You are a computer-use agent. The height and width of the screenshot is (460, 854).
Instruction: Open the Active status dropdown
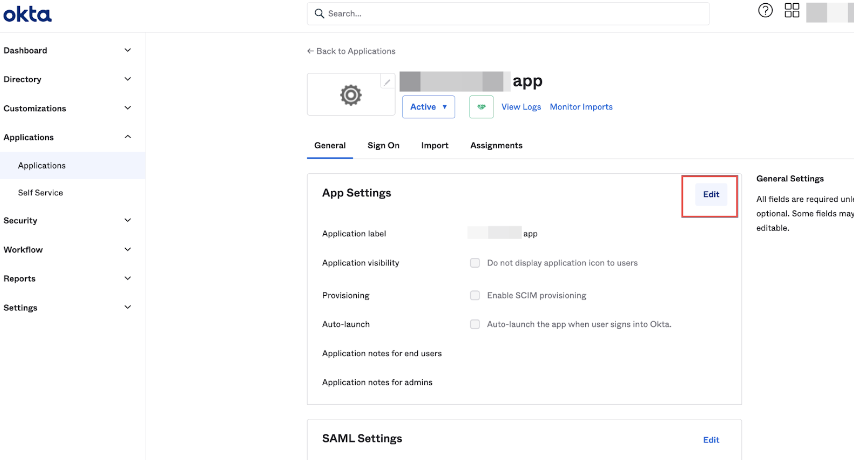point(429,107)
